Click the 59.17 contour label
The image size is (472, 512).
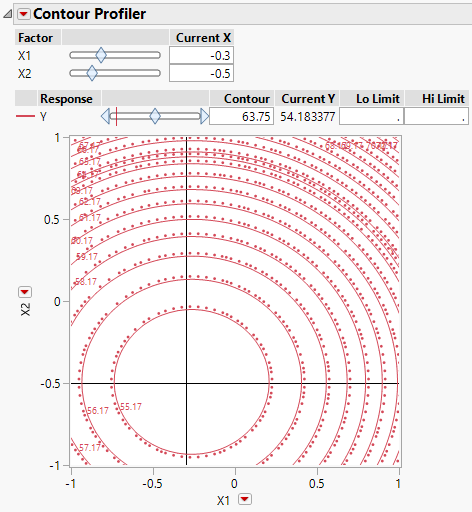(87, 257)
